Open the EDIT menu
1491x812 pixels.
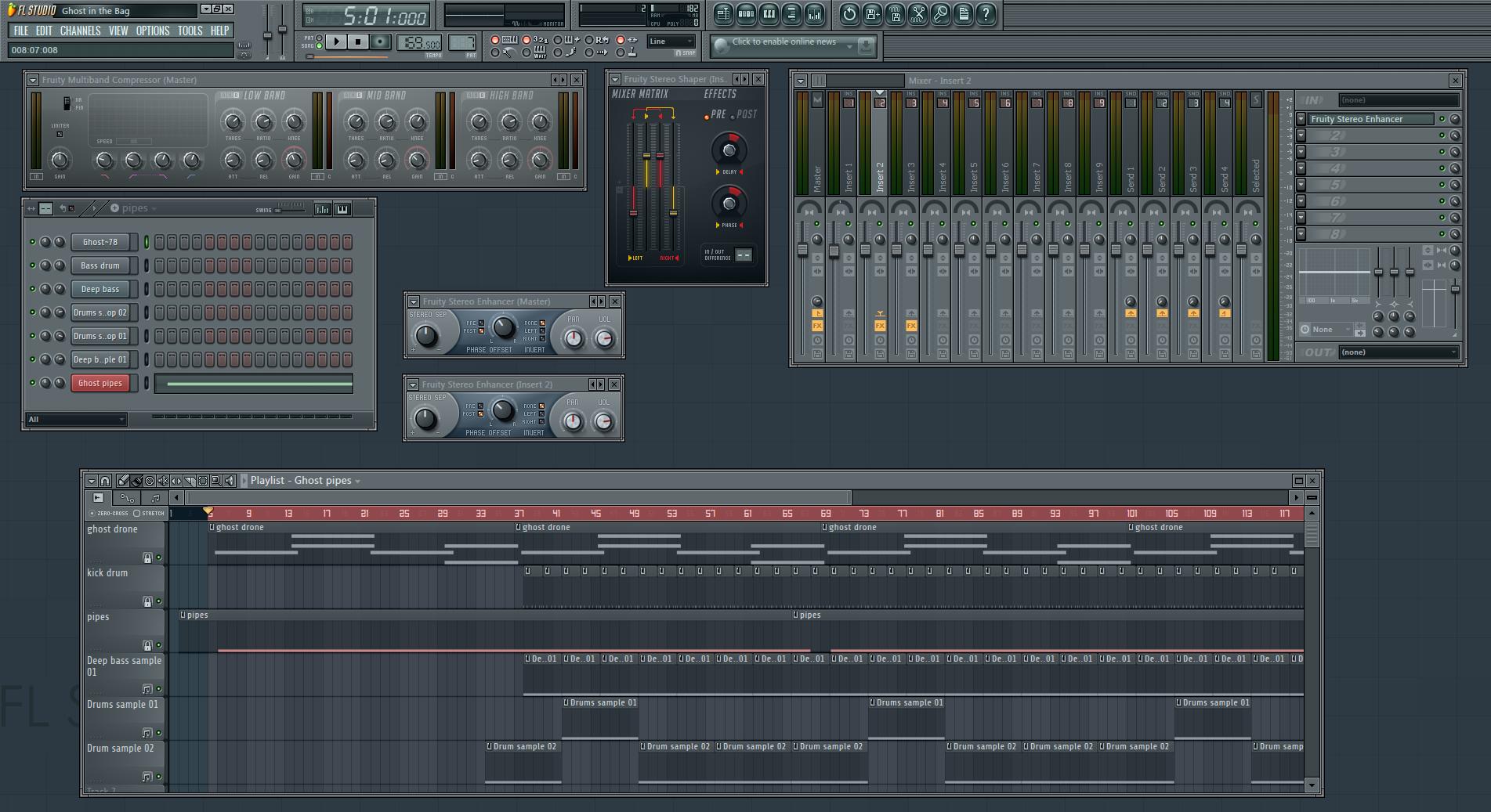[x=44, y=31]
